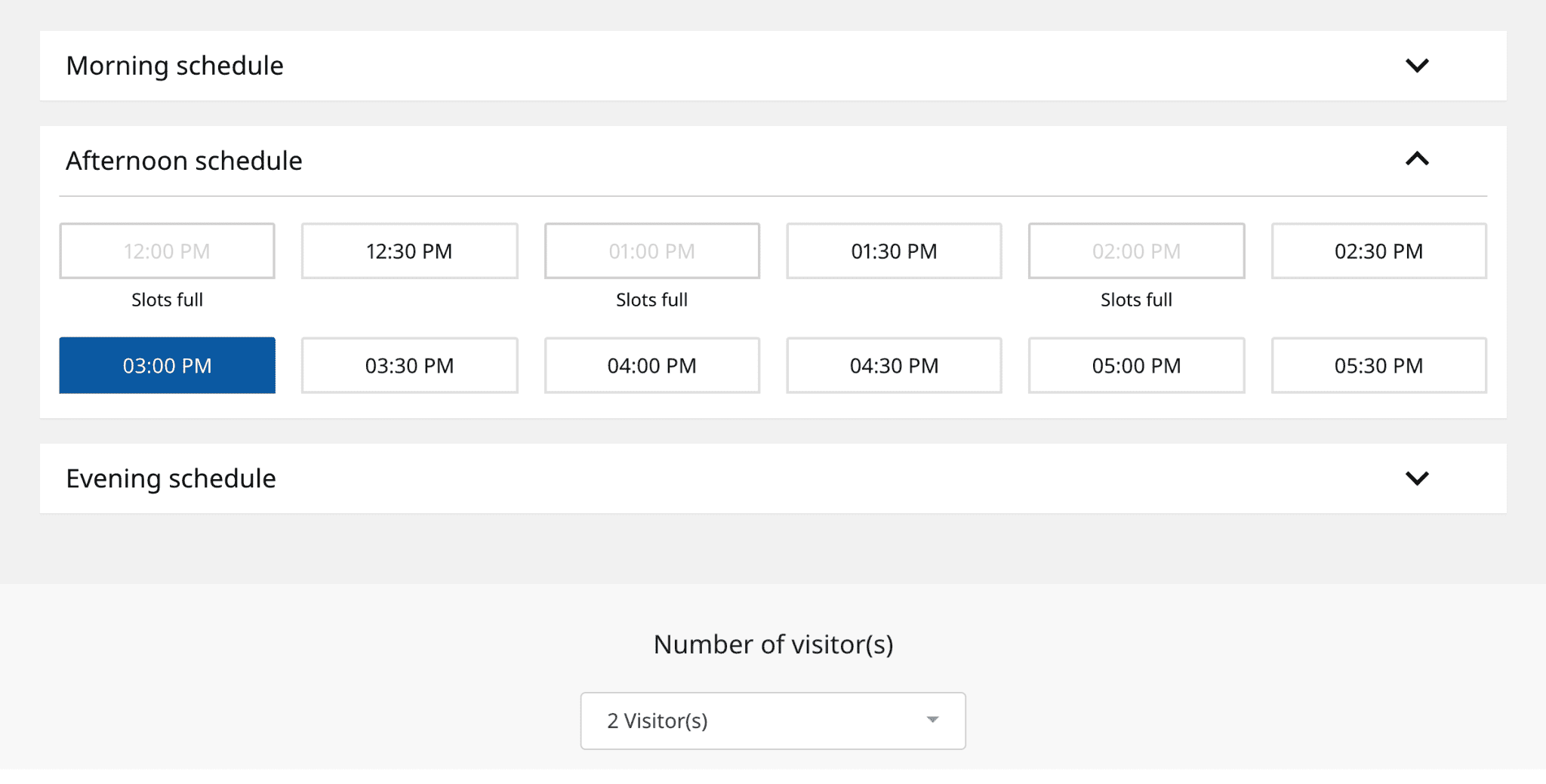Choose the 04:30 PM time slot
Viewport: 1546px width, 784px height.
(894, 366)
